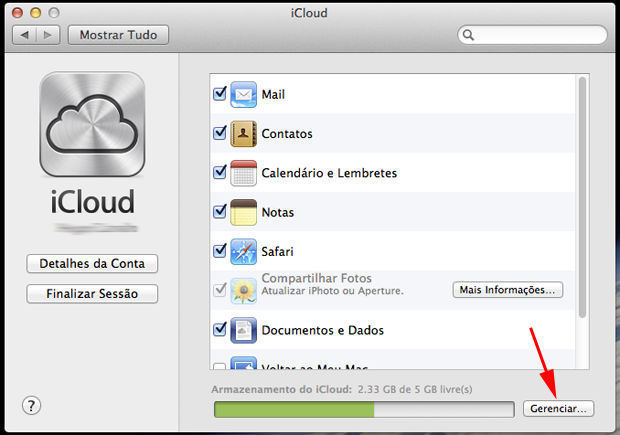The width and height of the screenshot is (620, 435).
Task: Click the Documentos e Dados label
Action: 323,330
